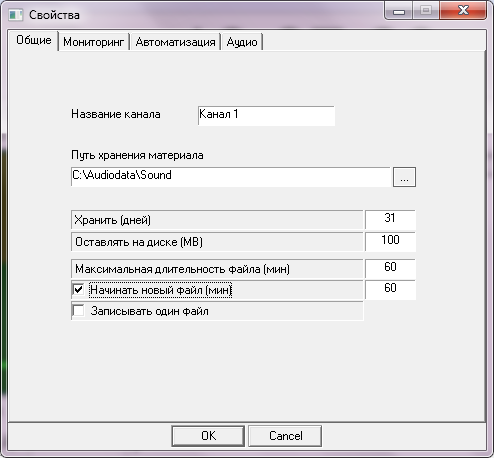Click the Начинать новый файл label text

161,290
